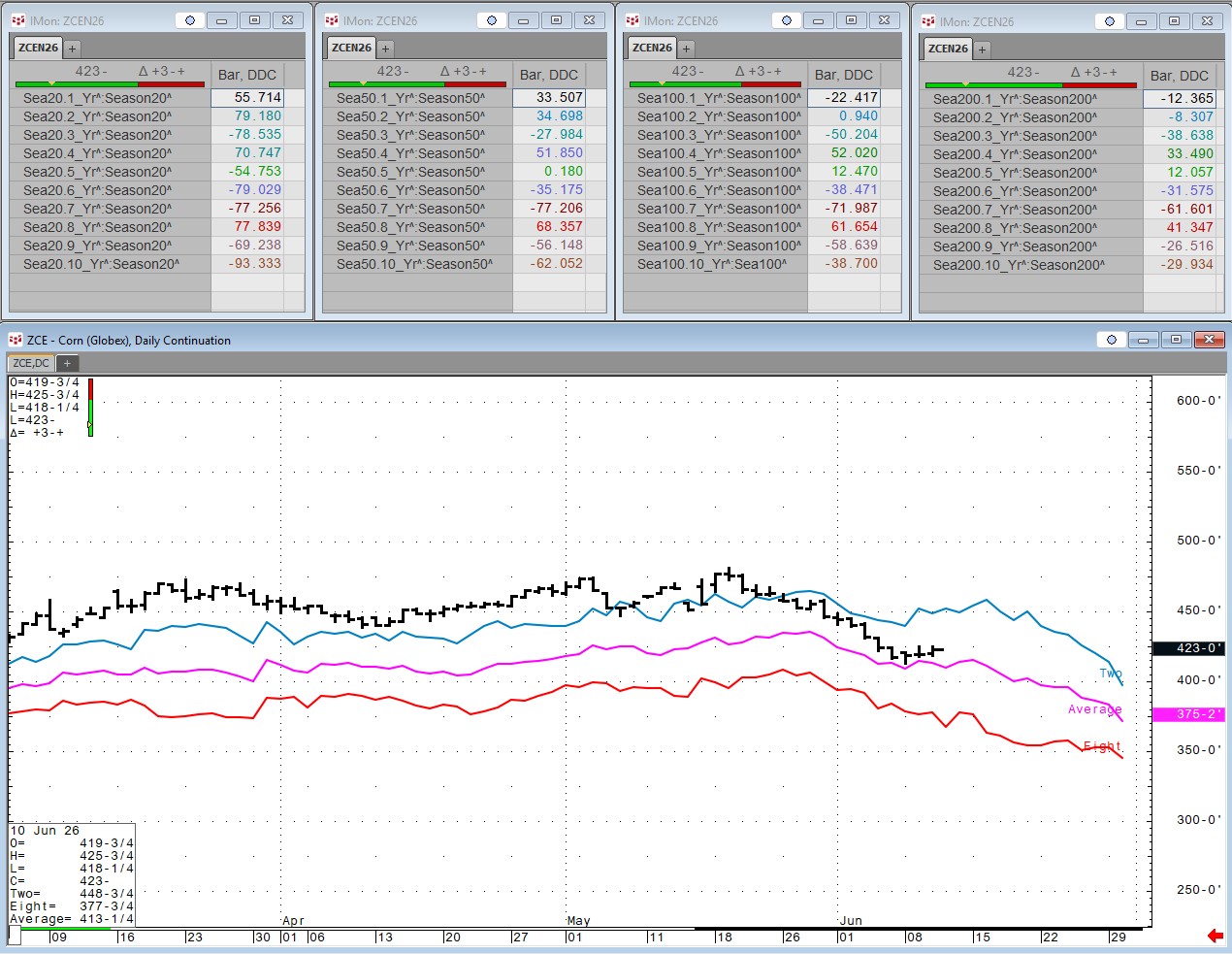Viewport: 1232px width, 954px height.
Task: Click row Sea100.4_Yr^:Season100^
Action: 716,153
